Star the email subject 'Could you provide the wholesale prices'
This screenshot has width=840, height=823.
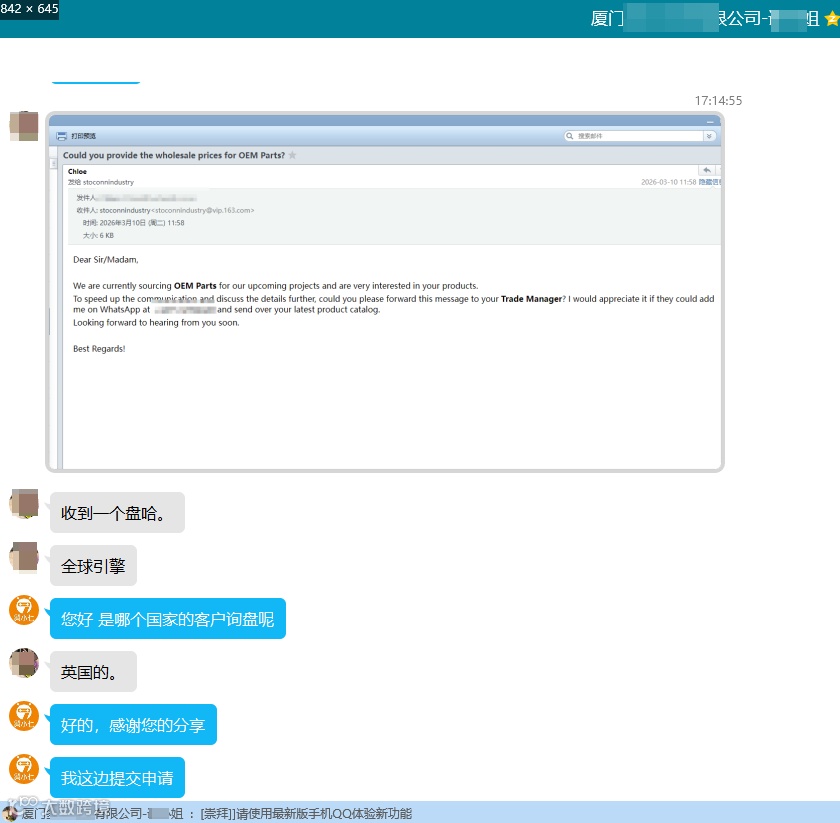tap(292, 155)
